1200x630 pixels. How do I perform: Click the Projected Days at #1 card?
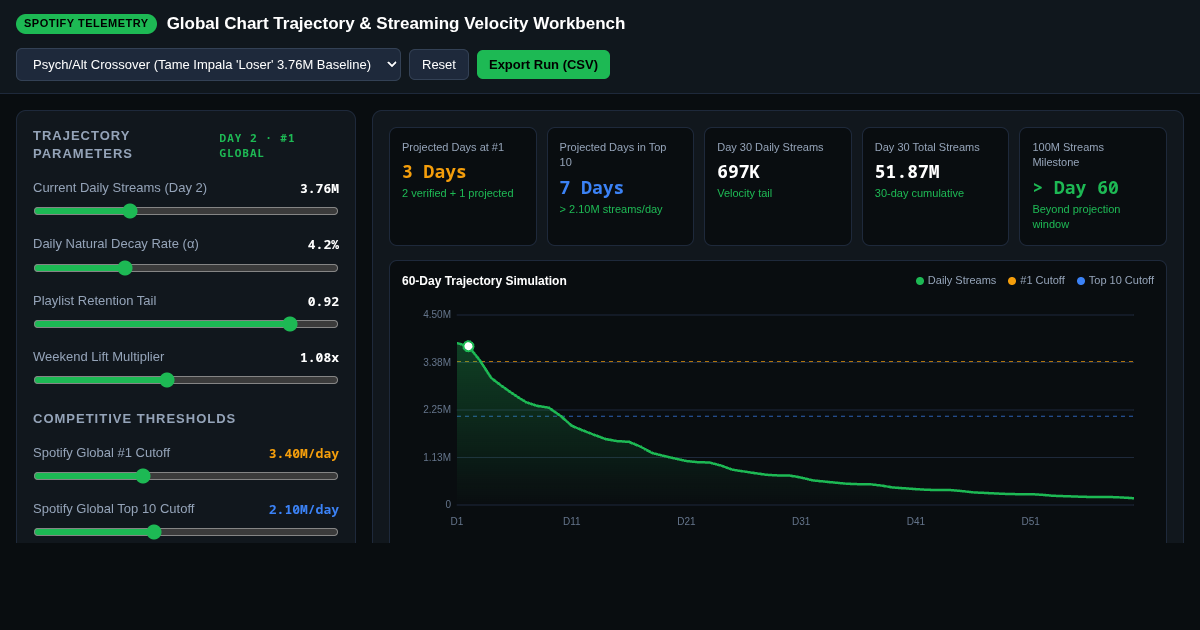coord(463,186)
